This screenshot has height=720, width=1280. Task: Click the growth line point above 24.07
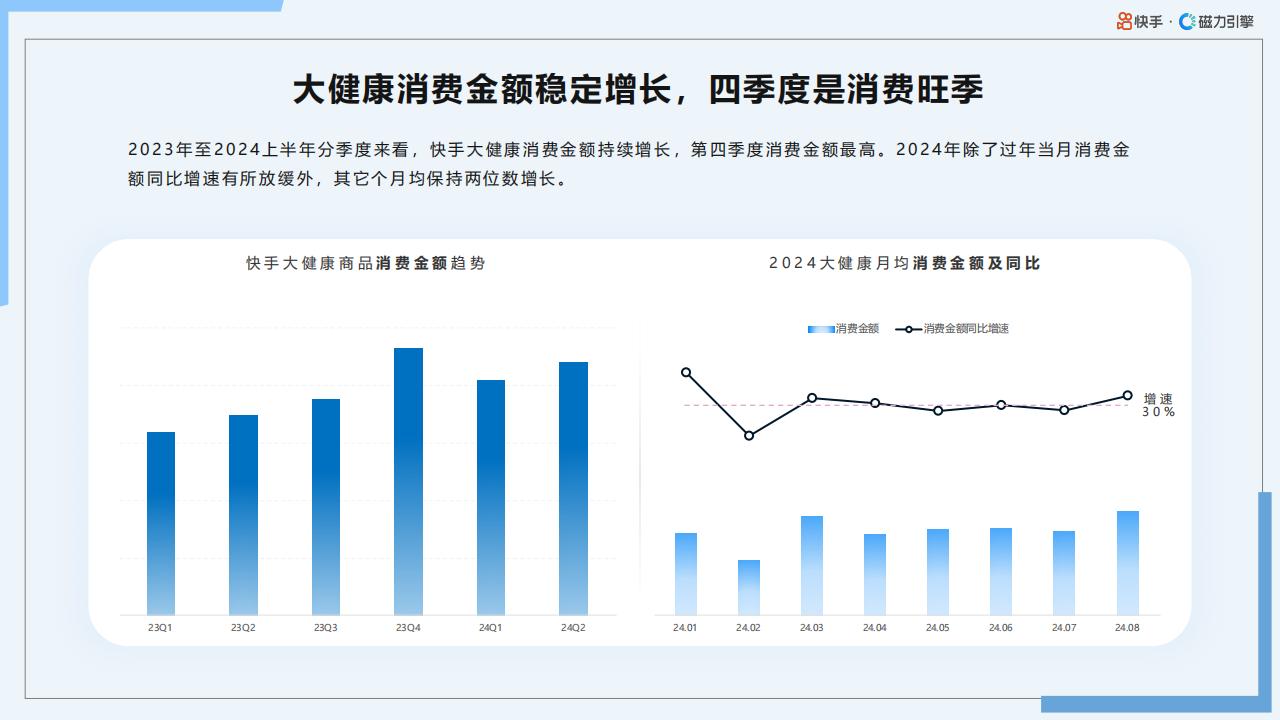[1064, 410]
